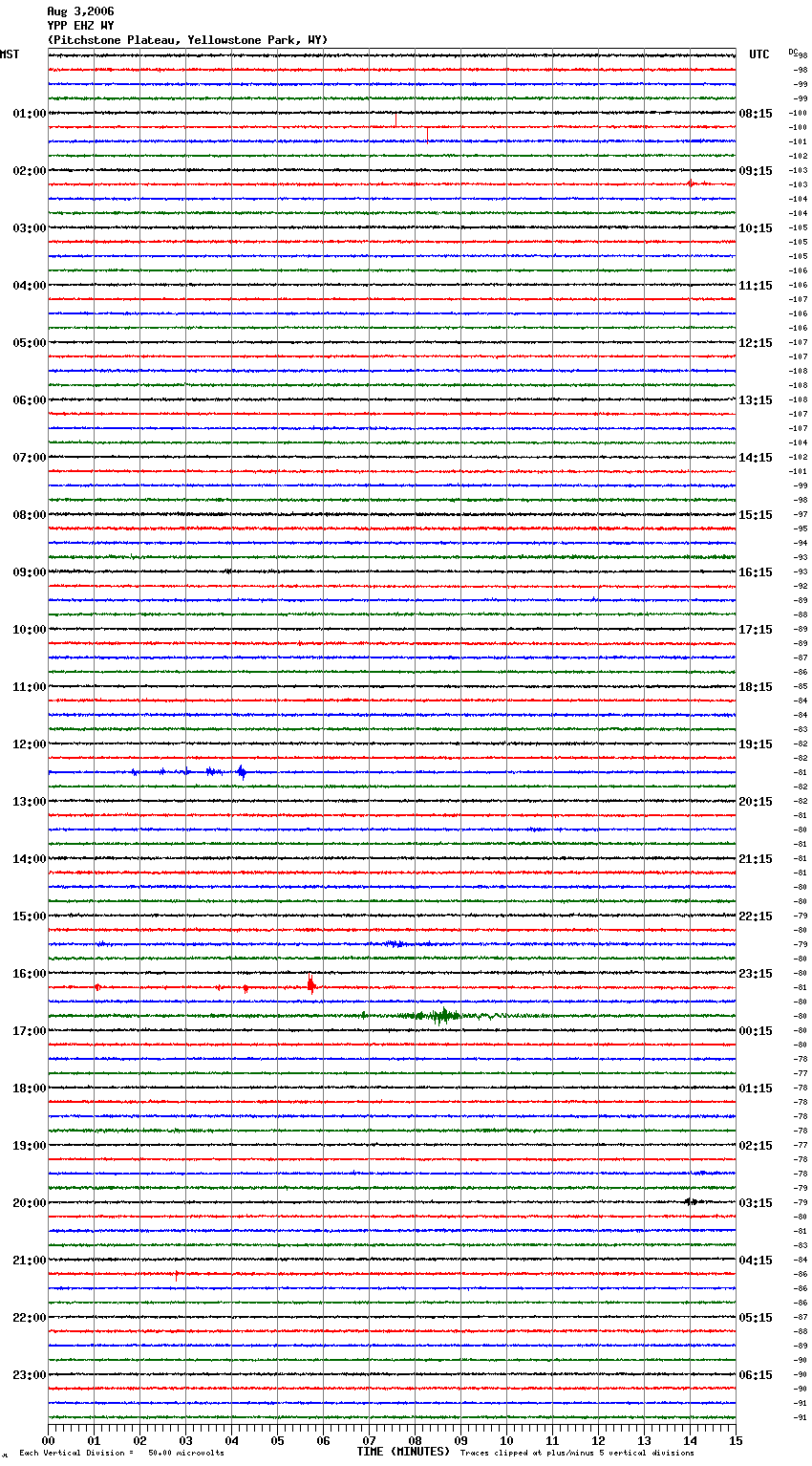Click minute tick label 10 on the bottom axis
The width and height of the screenshot is (812, 1466).
507,1439
